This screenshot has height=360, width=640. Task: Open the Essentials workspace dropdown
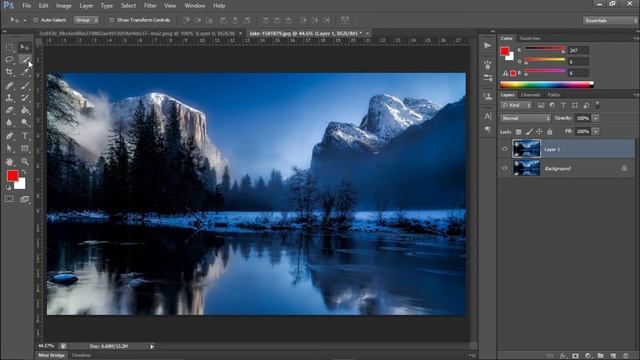pos(610,20)
